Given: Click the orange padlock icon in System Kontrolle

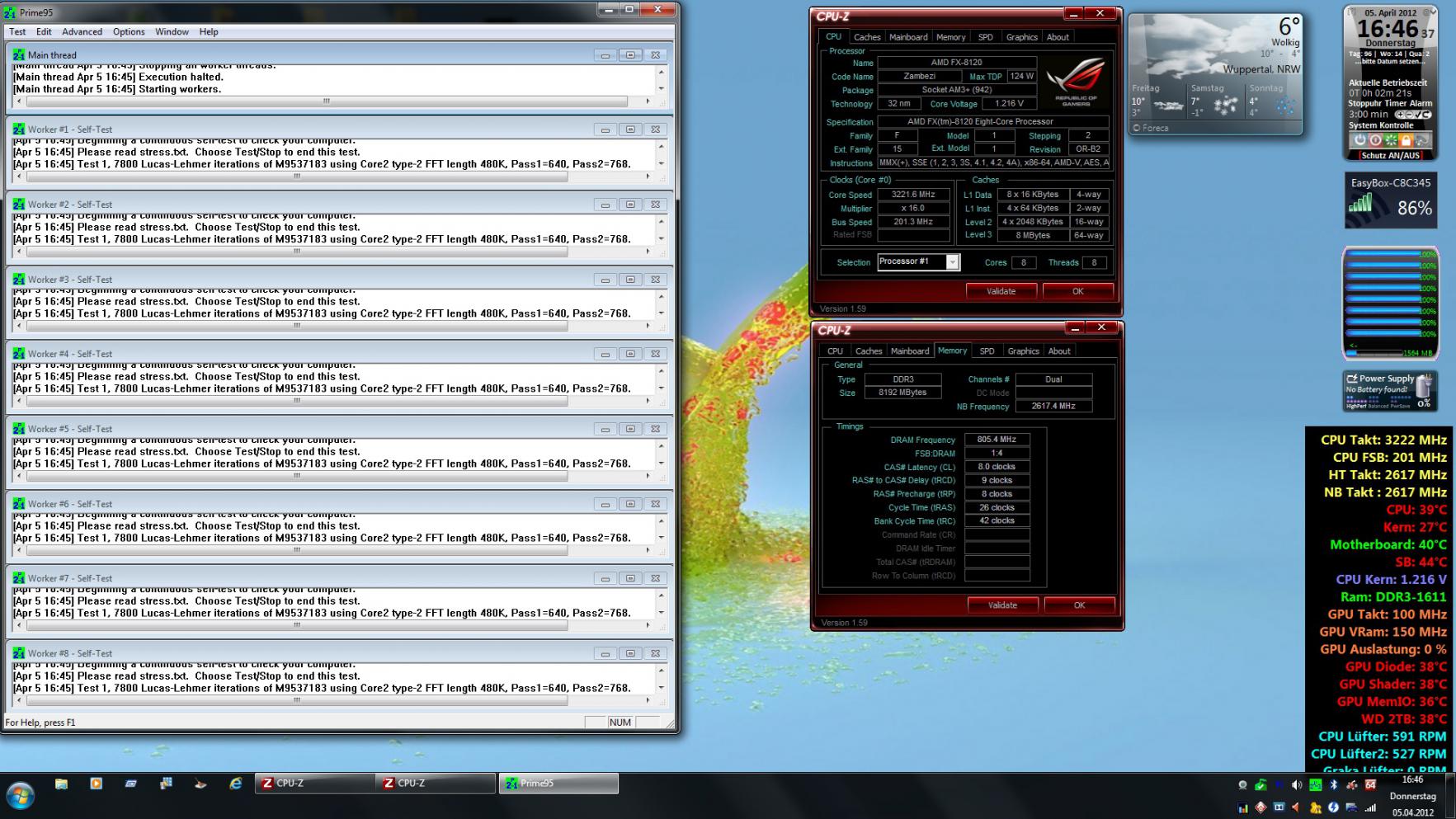Looking at the screenshot, I should [x=1407, y=140].
